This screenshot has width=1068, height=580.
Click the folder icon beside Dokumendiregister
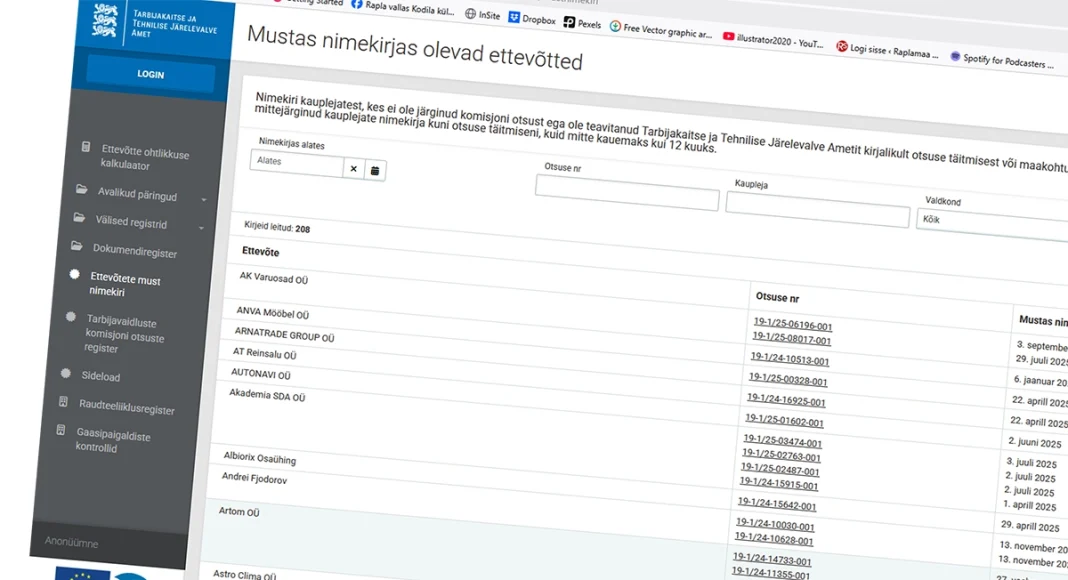tap(76, 246)
